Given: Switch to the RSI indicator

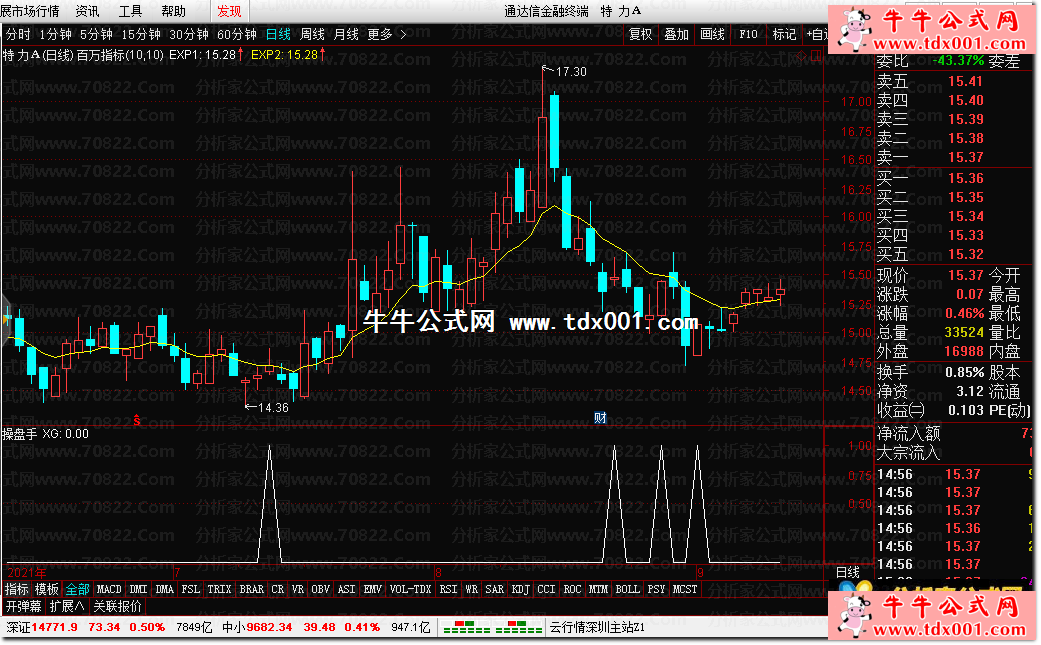Looking at the screenshot, I should tap(448, 589).
